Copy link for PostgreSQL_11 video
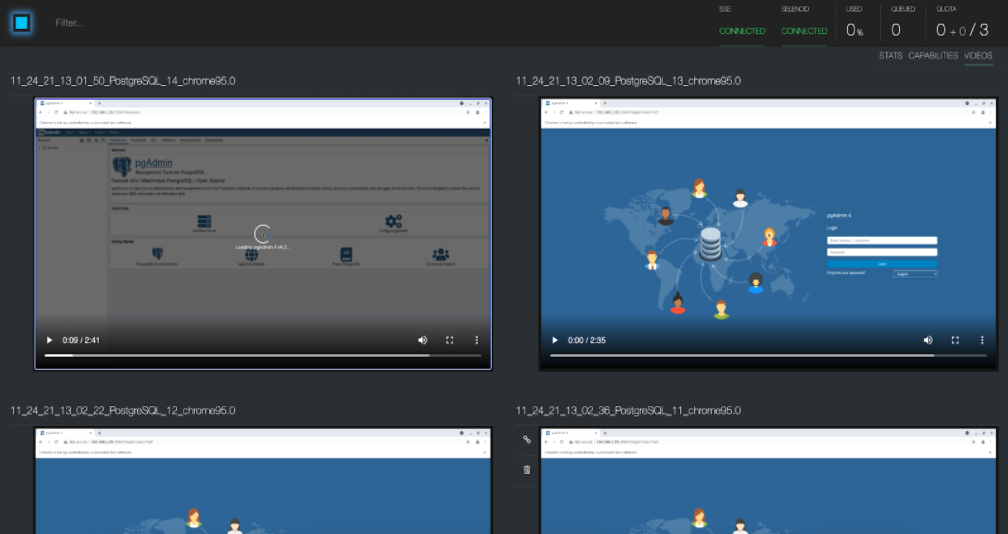 click(527, 440)
